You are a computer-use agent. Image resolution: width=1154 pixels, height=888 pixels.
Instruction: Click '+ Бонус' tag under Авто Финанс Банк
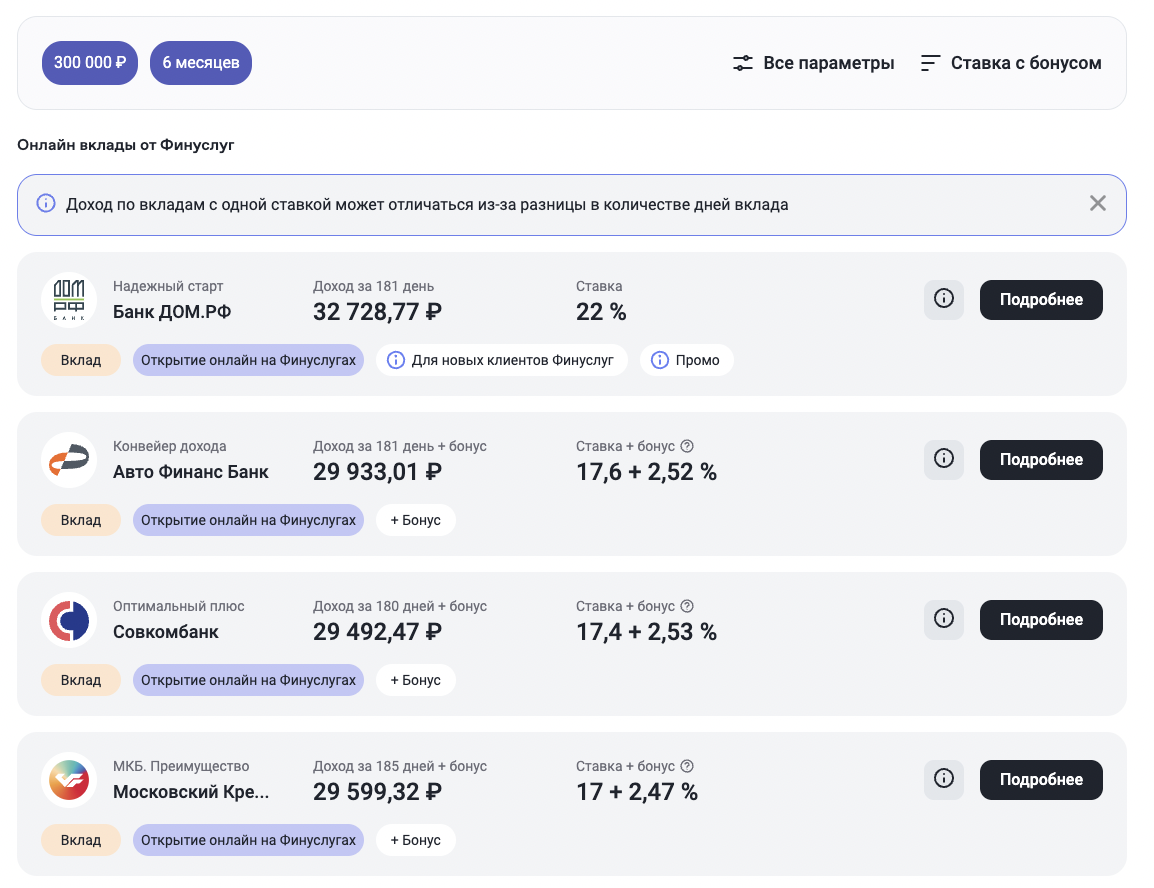(416, 520)
